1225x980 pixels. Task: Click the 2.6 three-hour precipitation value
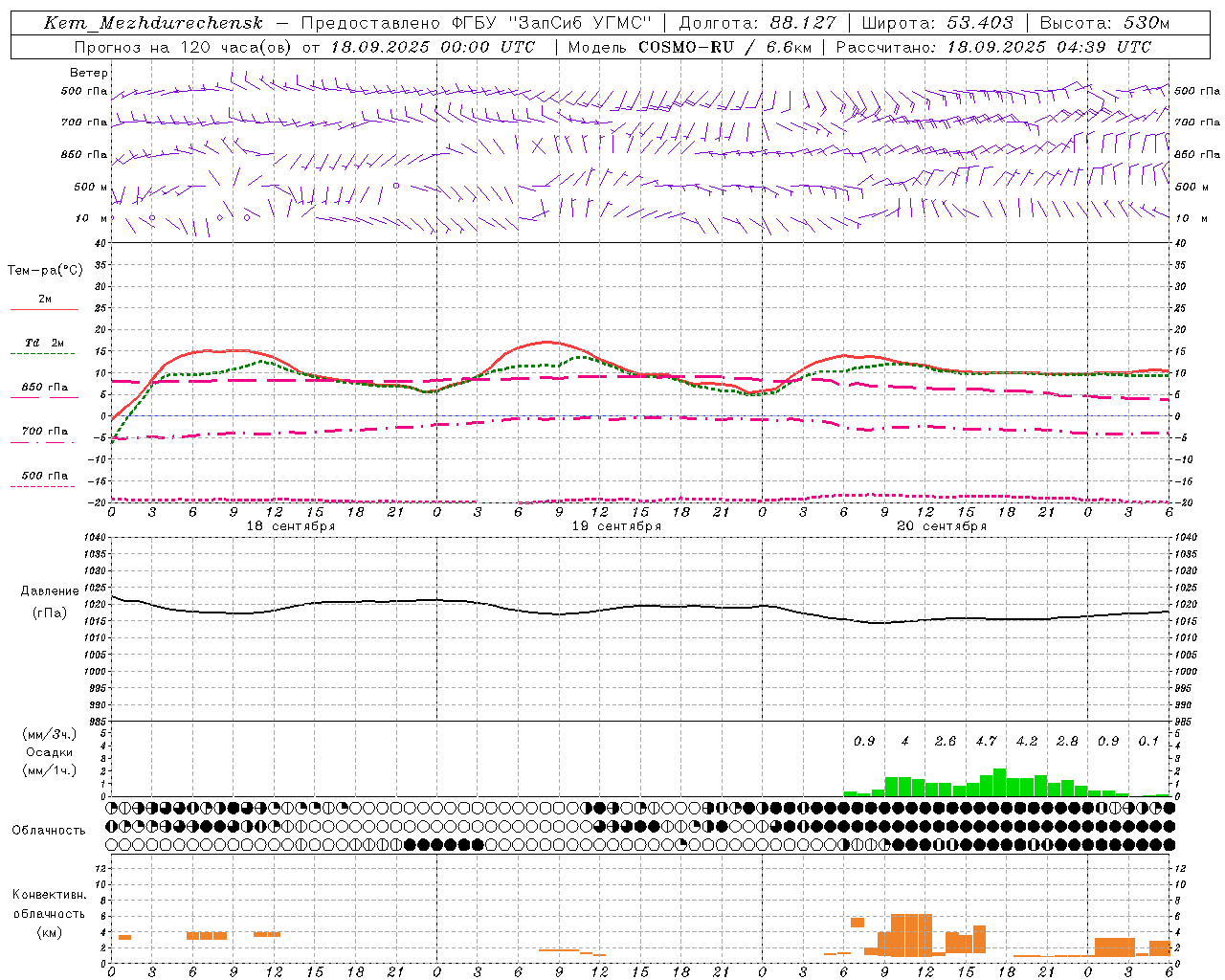946,741
